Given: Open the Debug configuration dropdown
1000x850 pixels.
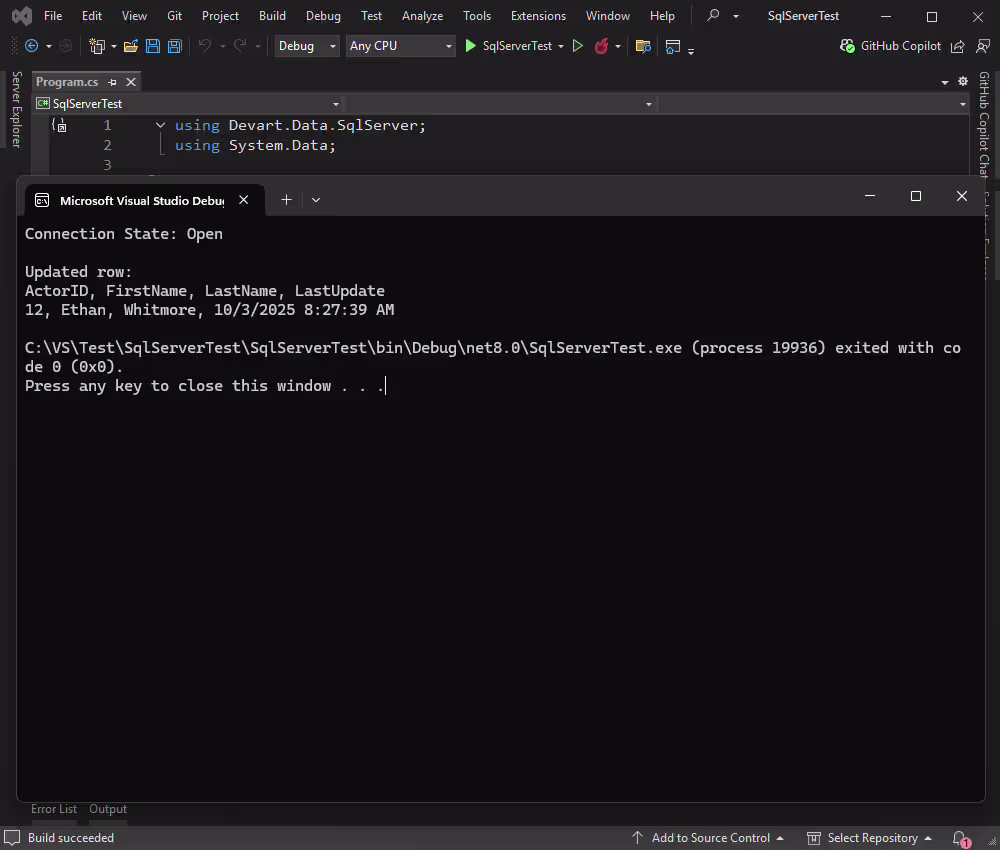Looking at the screenshot, I should point(306,46).
